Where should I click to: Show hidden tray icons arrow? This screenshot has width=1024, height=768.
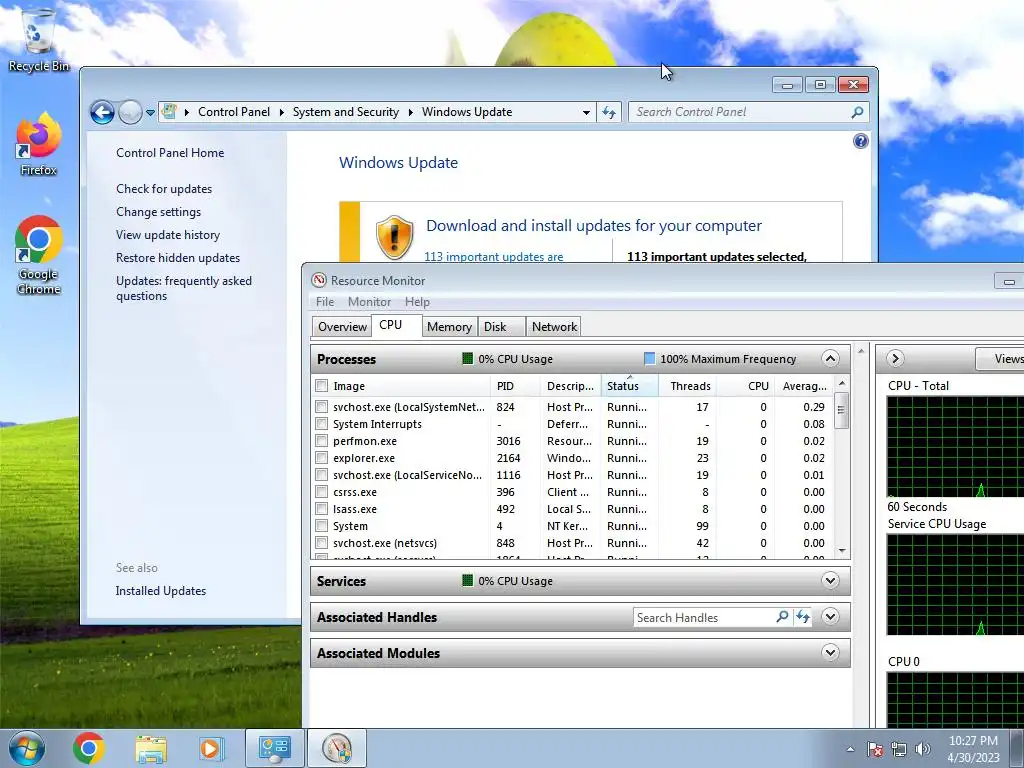point(850,749)
